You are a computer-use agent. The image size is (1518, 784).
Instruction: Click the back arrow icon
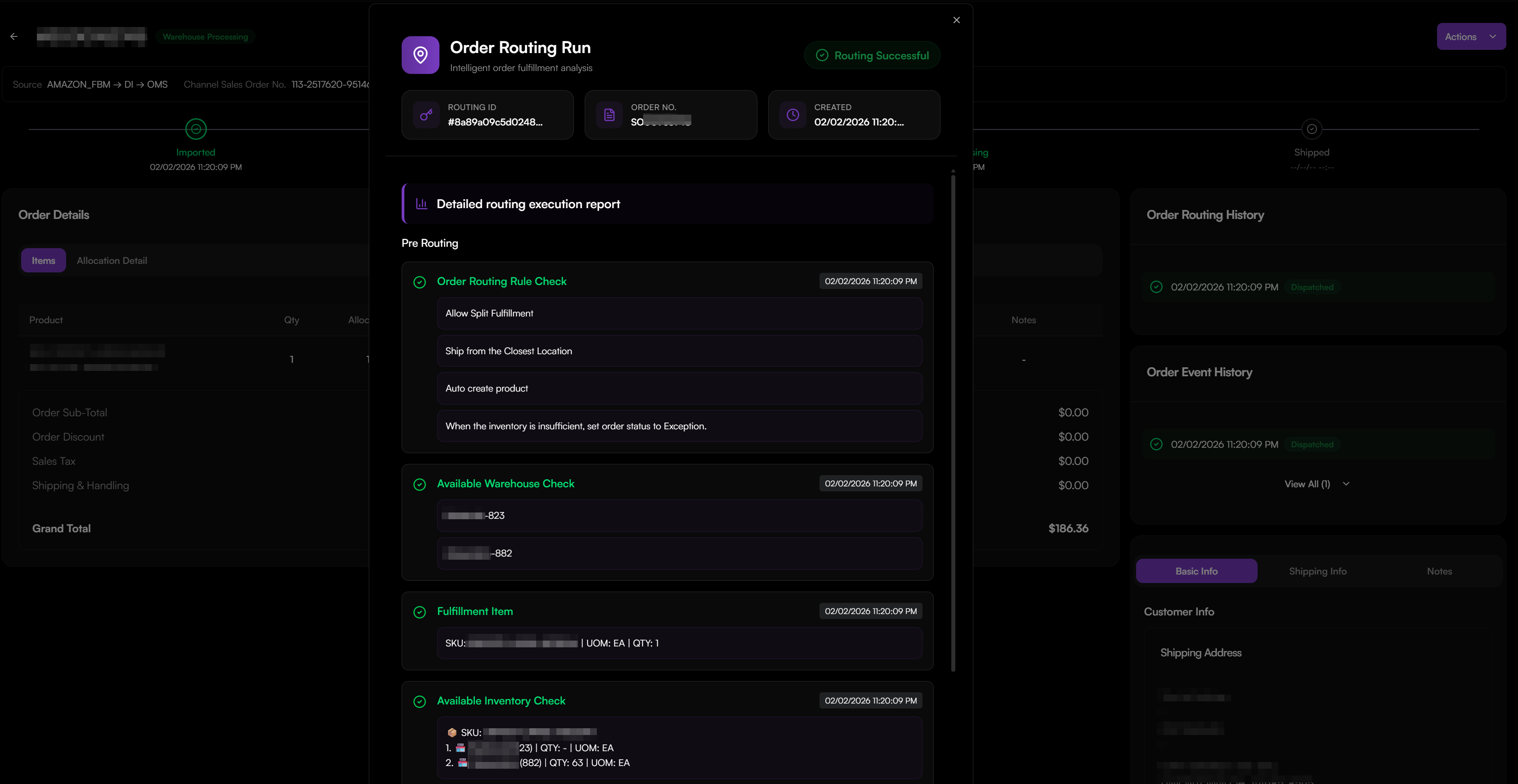pos(14,36)
